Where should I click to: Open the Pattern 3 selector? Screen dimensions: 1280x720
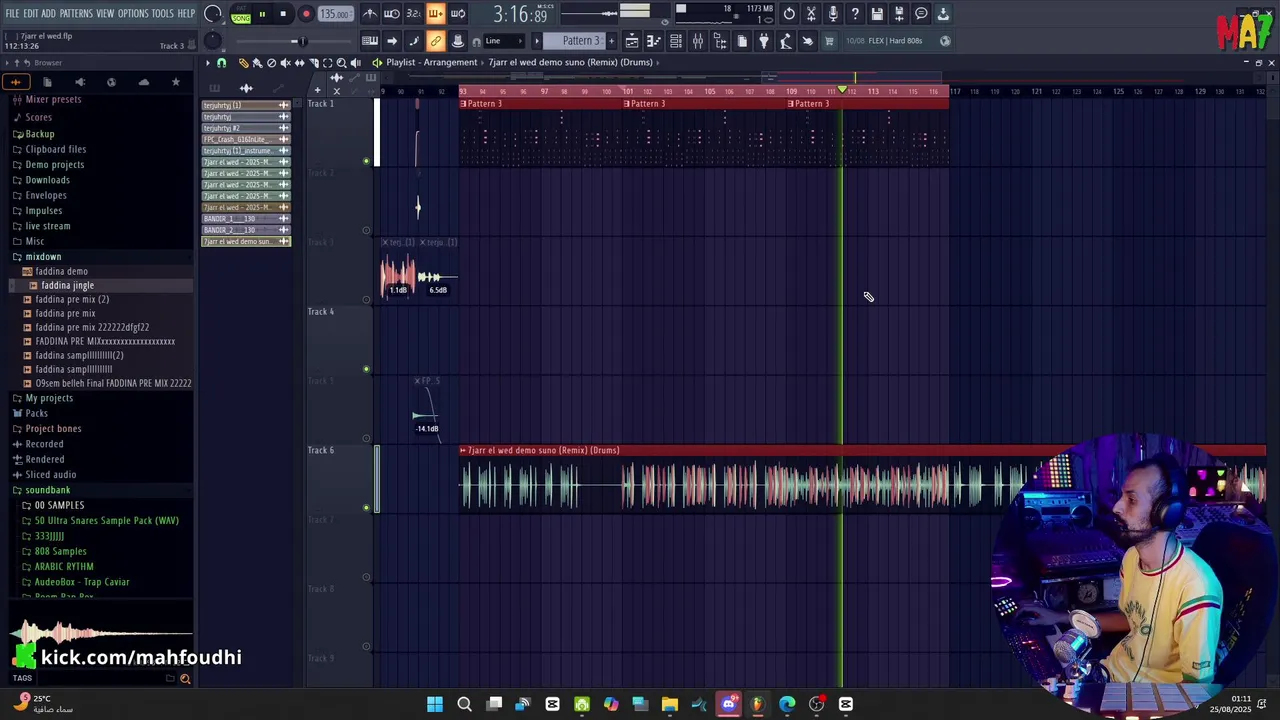pos(580,41)
